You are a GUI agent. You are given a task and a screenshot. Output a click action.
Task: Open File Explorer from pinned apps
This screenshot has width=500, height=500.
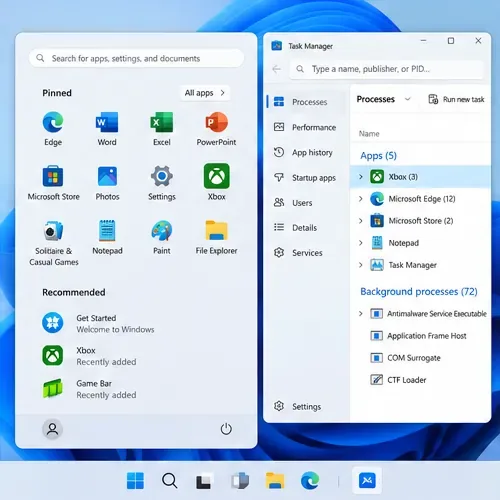coord(216,237)
